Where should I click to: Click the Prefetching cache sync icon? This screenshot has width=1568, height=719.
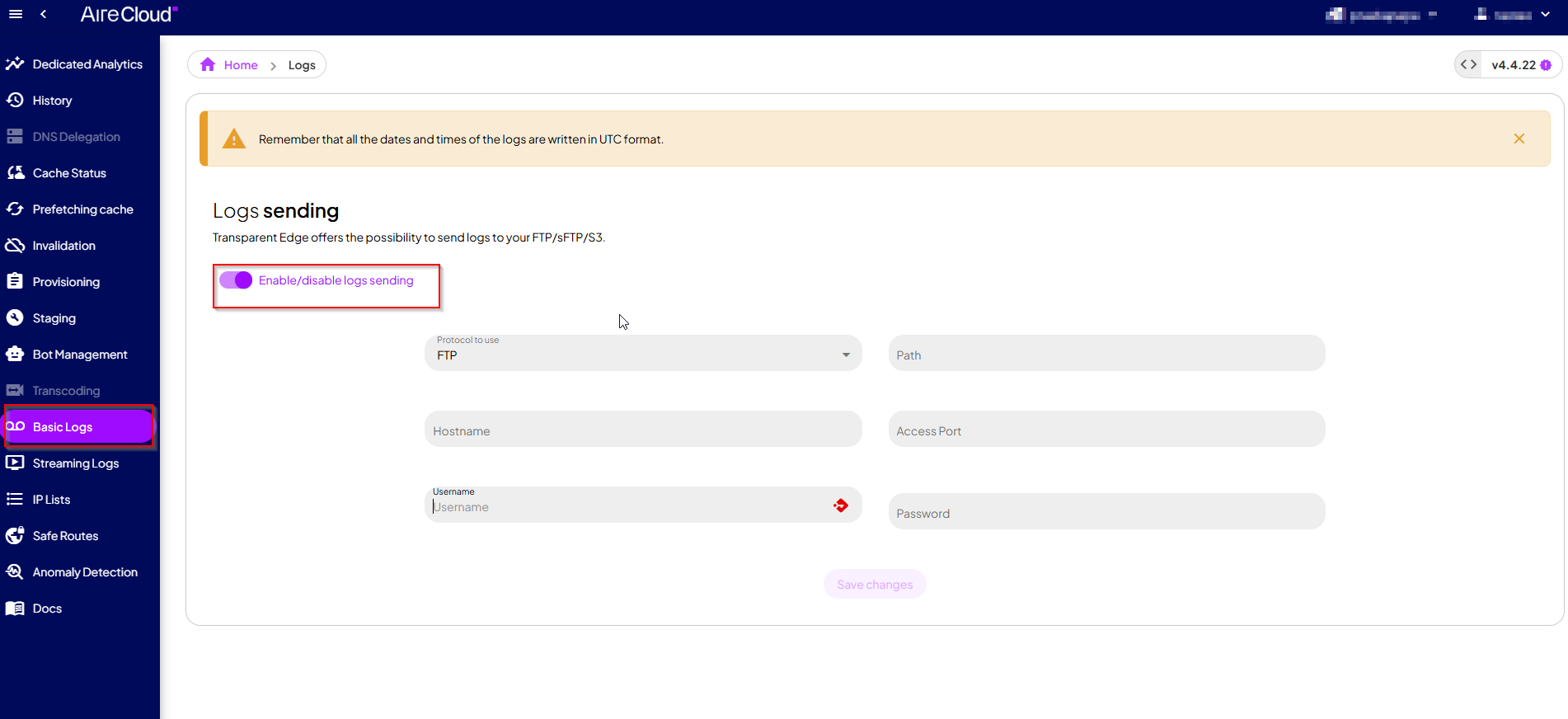point(15,209)
